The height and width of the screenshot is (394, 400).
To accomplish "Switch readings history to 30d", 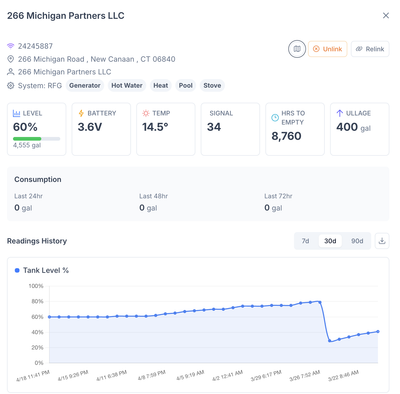I will (x=330, y=241).
